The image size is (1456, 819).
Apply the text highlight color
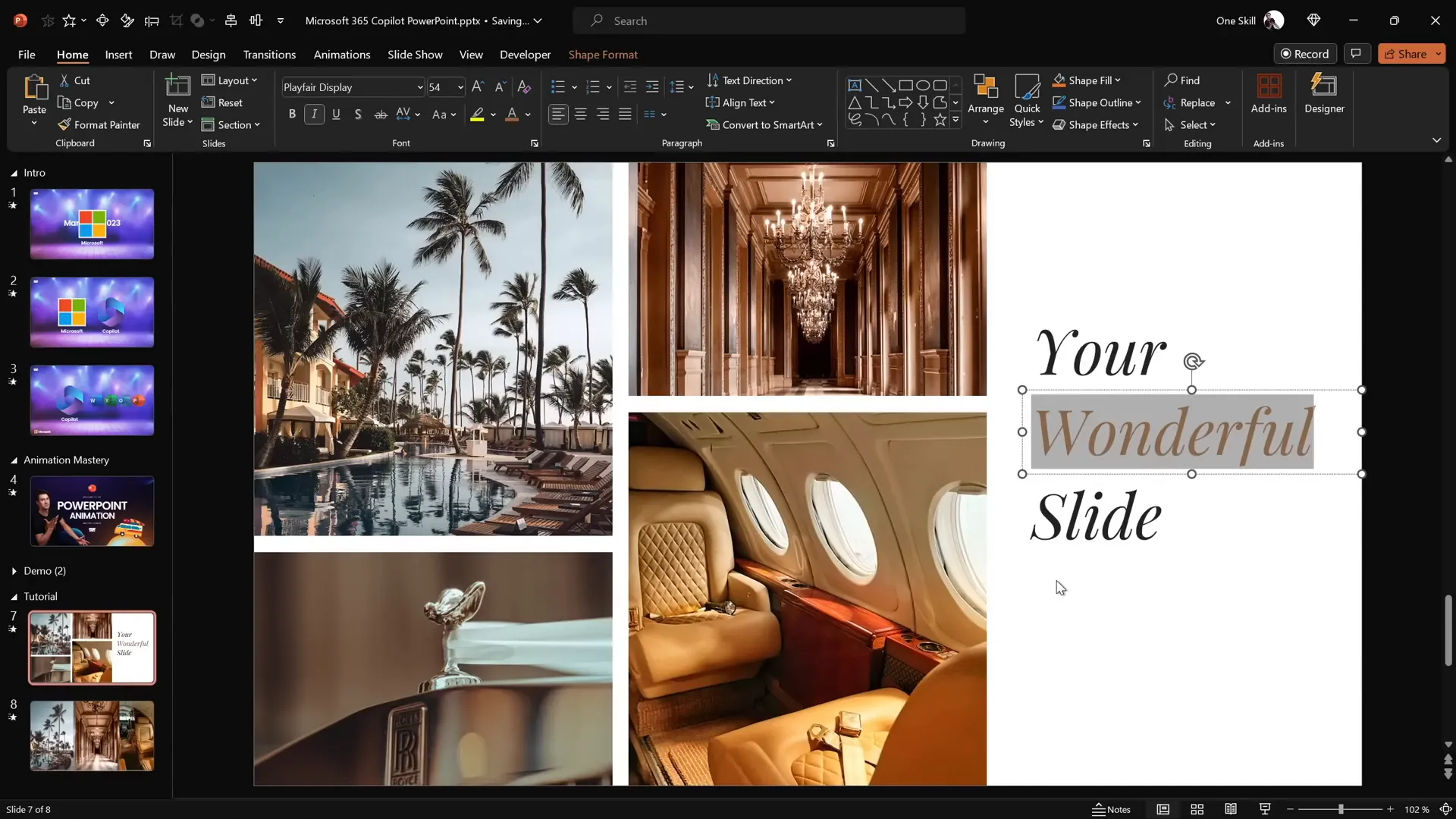(x=477, y=115)
